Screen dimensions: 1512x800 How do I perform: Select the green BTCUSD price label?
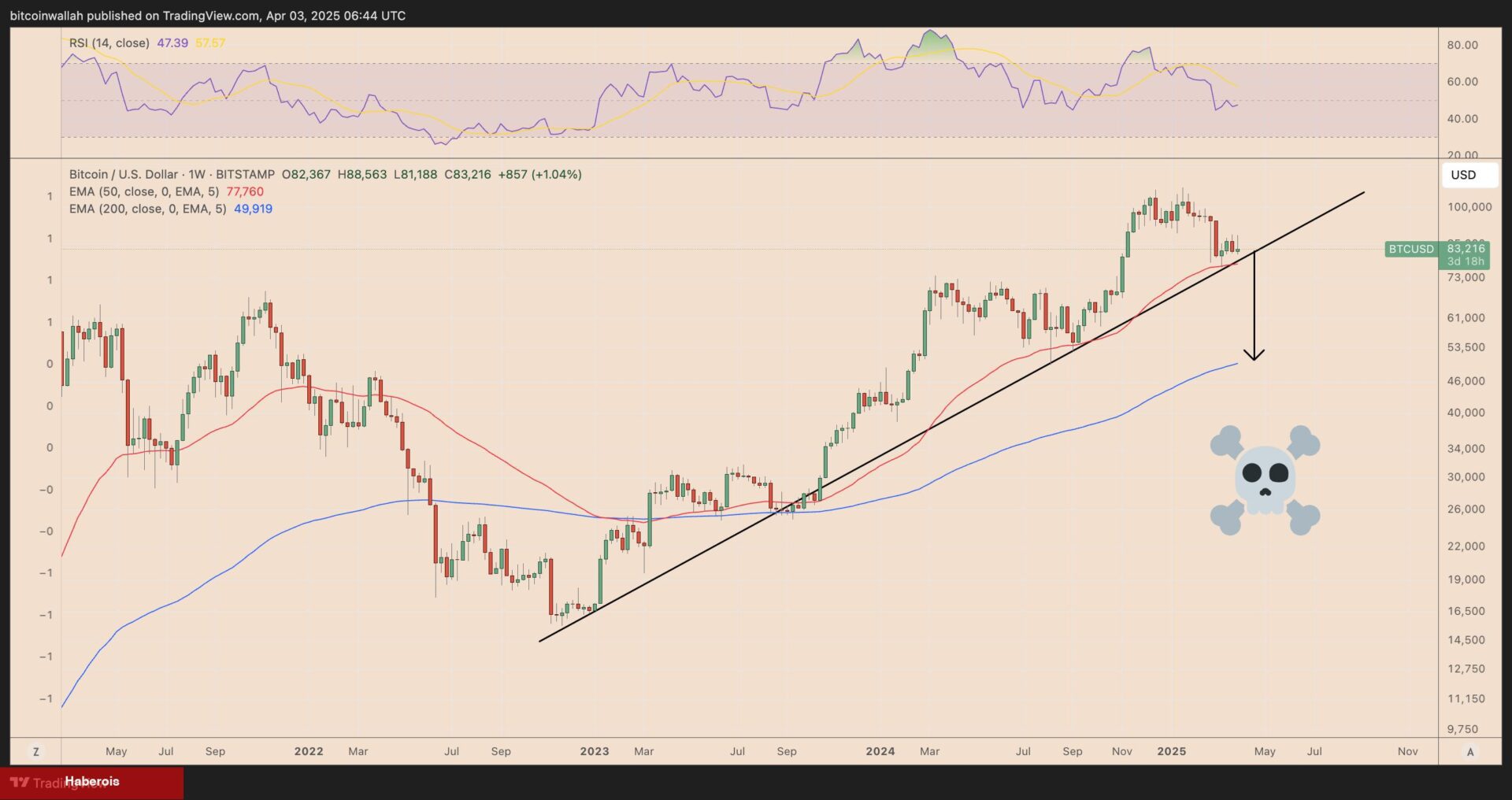click(x=1410, y=249)
